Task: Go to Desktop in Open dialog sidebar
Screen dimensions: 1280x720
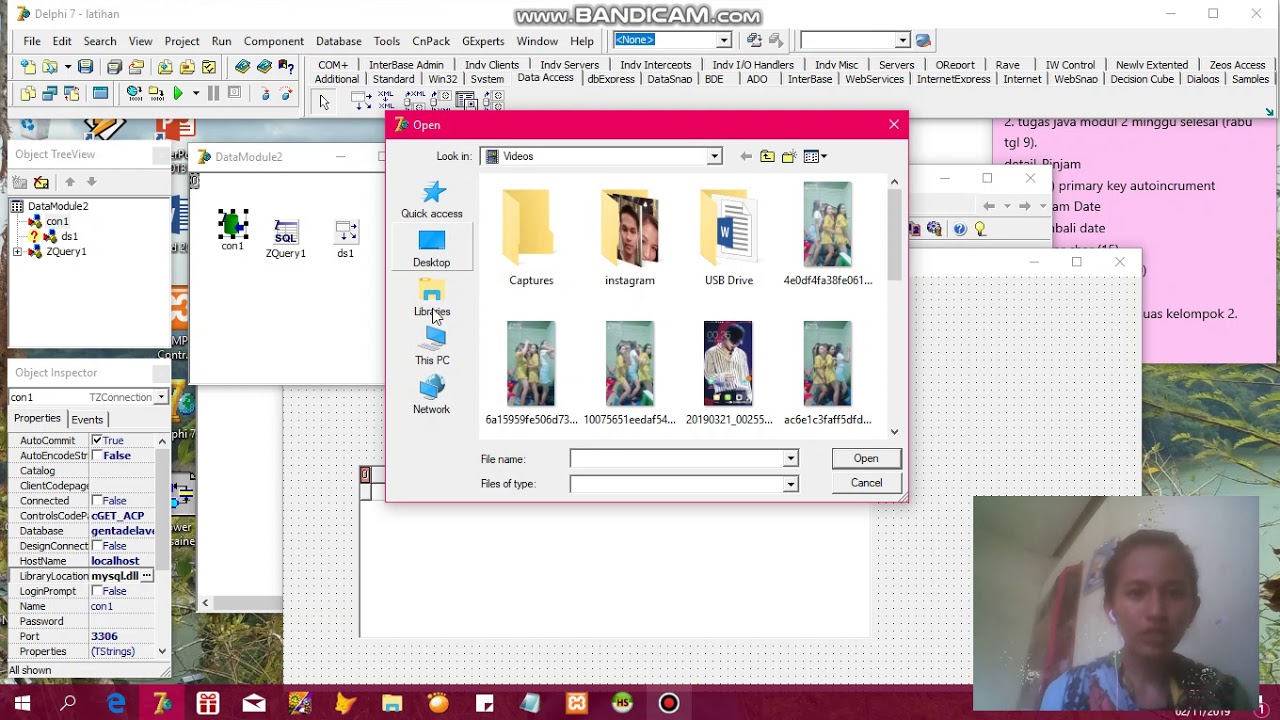Action: pyautogui.click(x=432, y=249)
